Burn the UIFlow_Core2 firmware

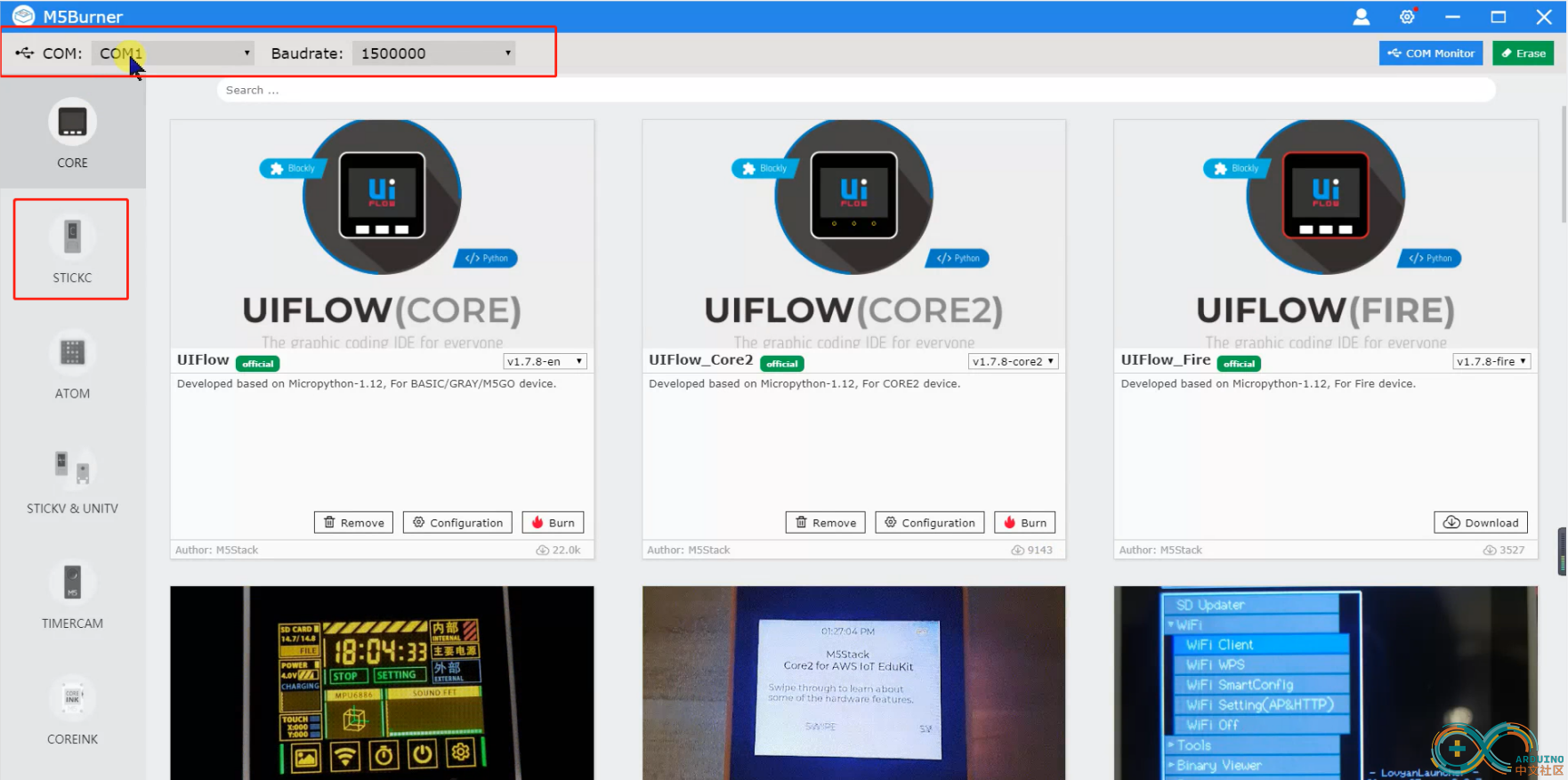click(x=1025, y=523)
